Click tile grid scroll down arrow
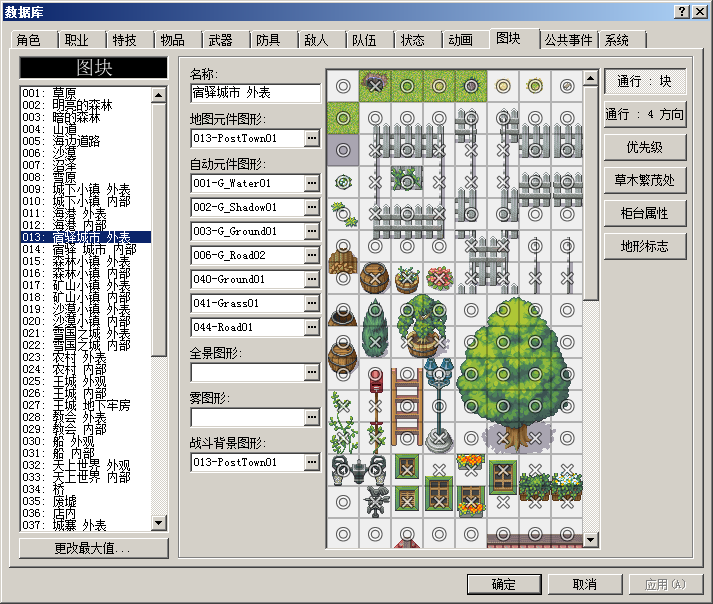Screen dimensions: 713x604 [x=590, y=540]
